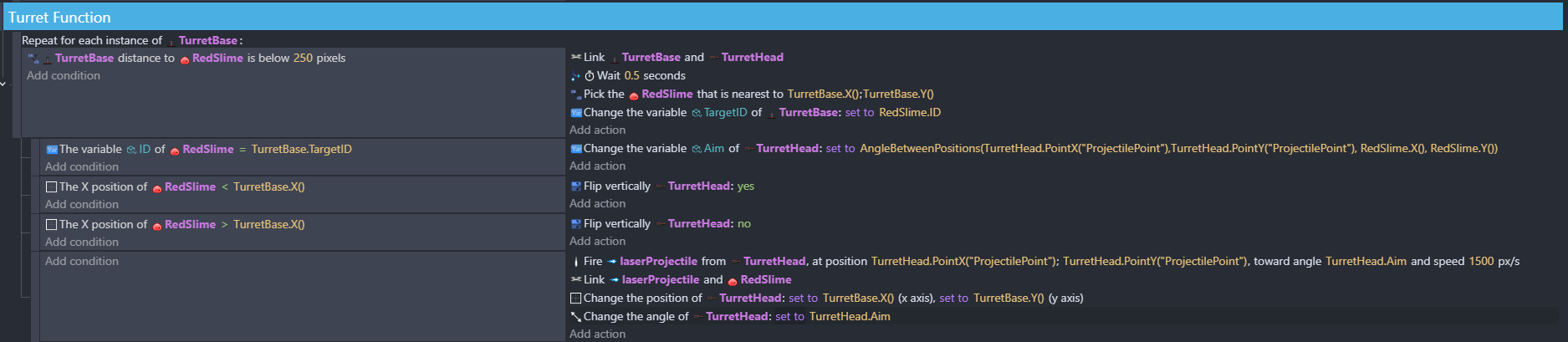Collapse the event using the left margin chevron
The image size is (1568, 342).
3,84
